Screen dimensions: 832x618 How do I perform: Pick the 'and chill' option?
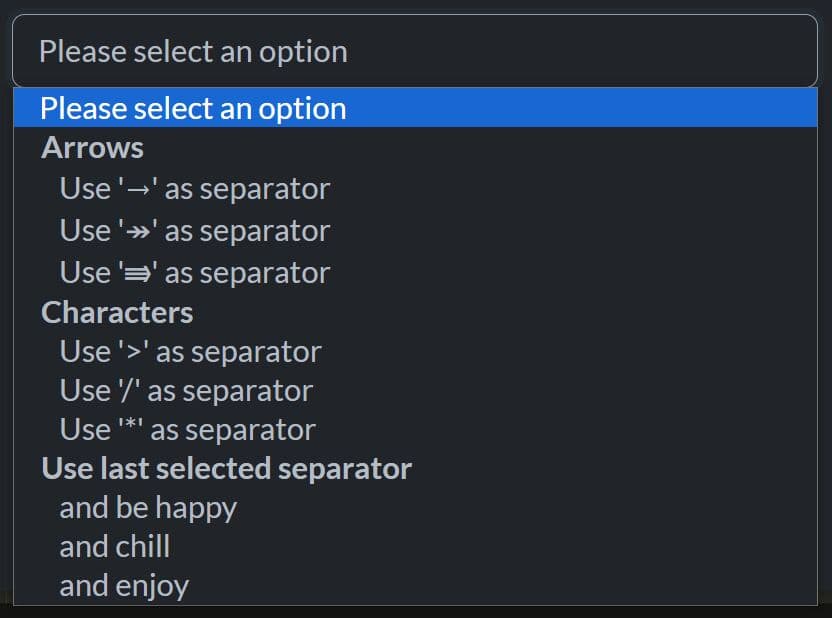pos(114,546)
